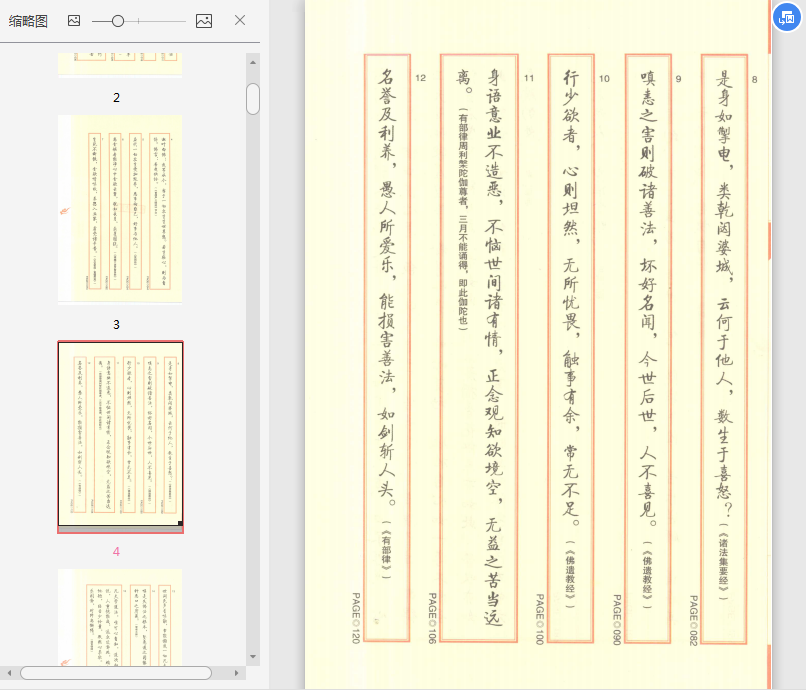Click the large thumbnail size icon

(x=204, y=21)
